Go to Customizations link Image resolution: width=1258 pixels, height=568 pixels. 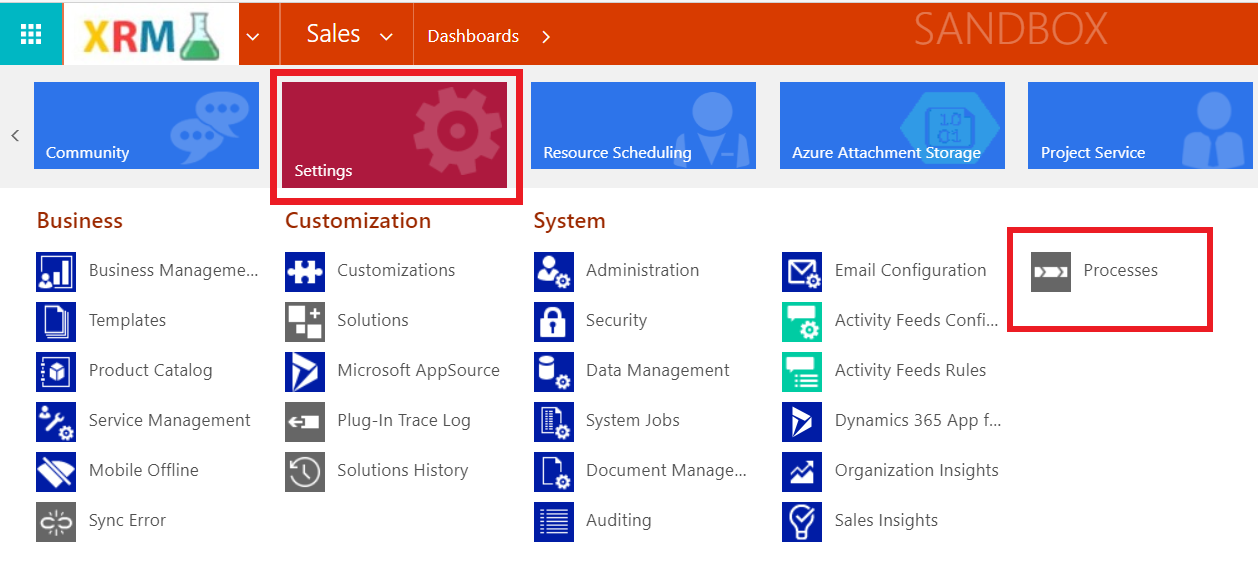pyautogui.click(x=395, y=271)
